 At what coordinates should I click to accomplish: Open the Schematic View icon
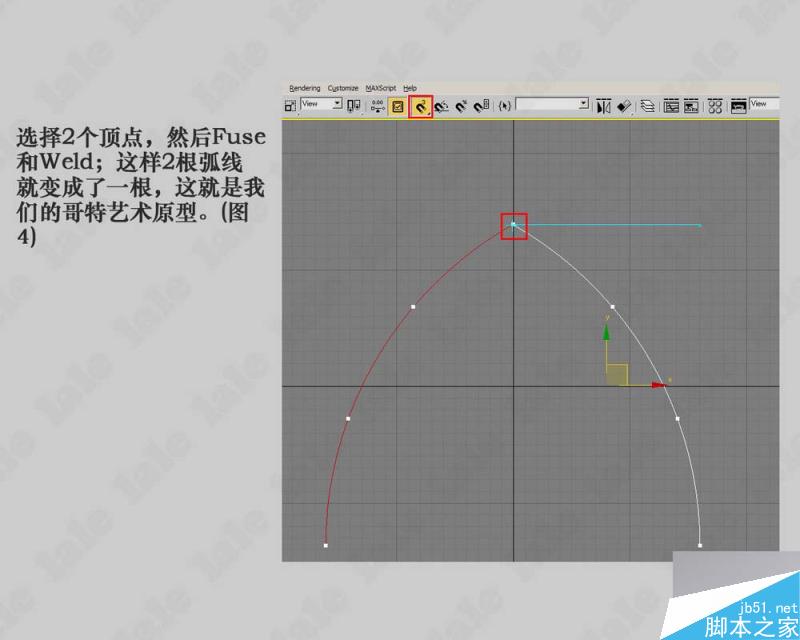pyautogui.click(x=690, y=104)
